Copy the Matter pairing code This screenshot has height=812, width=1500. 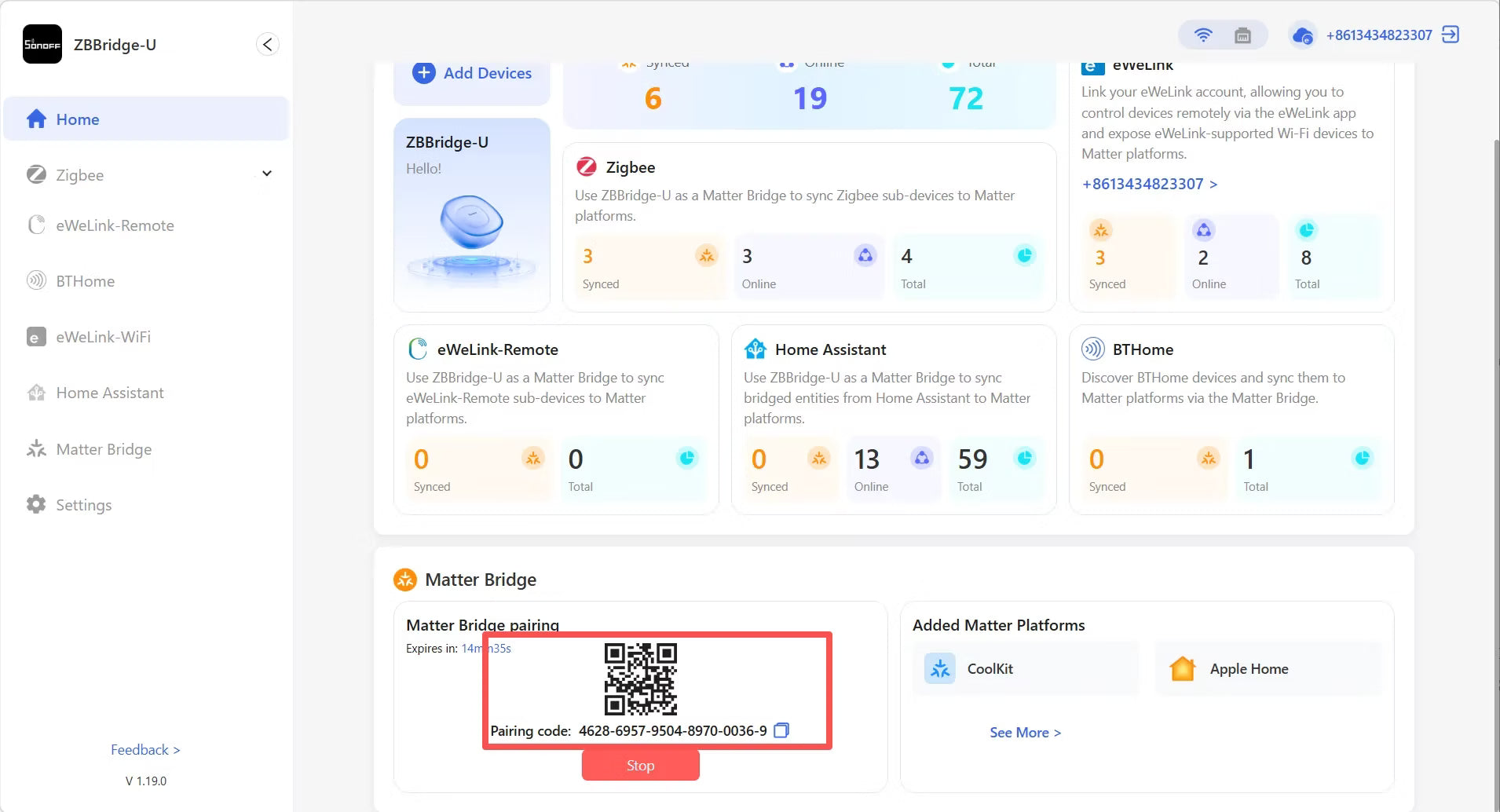tap(781, 730)
